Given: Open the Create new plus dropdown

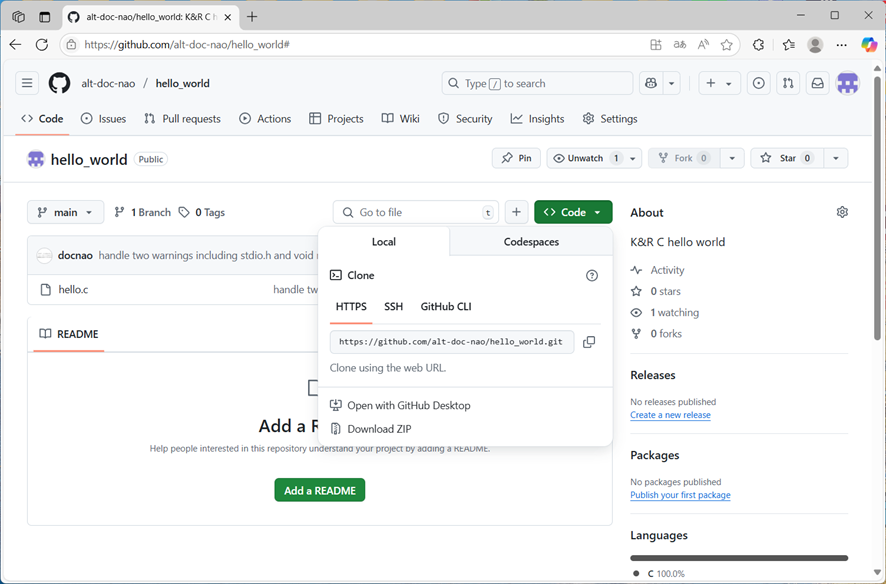Looking at the screenshot, I should (x=719, y=84).
